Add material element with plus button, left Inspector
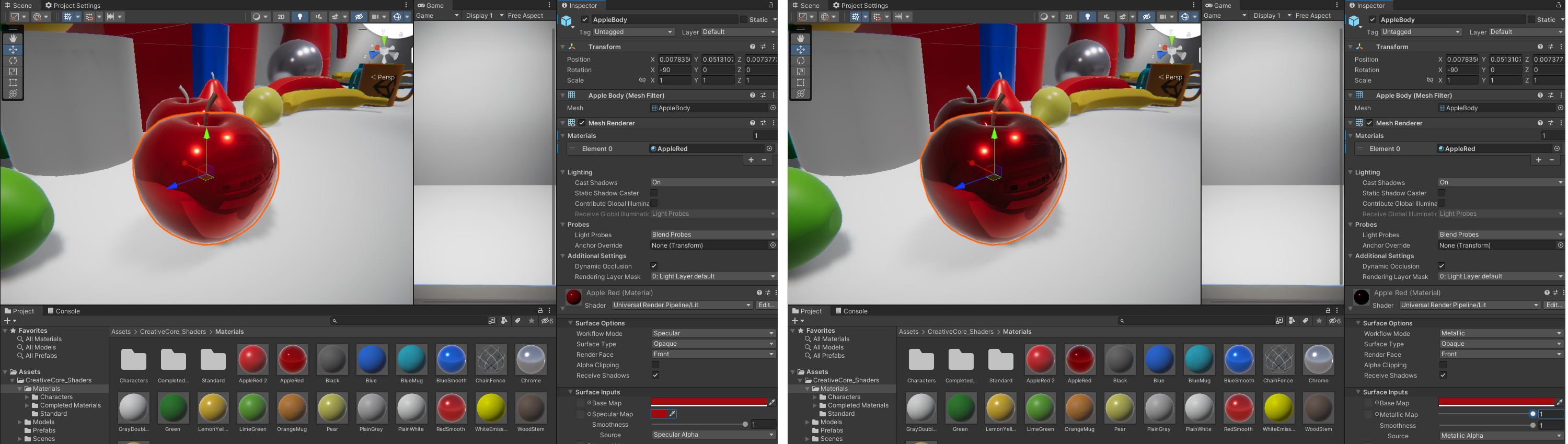The image size is (1568, 444). pos(751,160)
